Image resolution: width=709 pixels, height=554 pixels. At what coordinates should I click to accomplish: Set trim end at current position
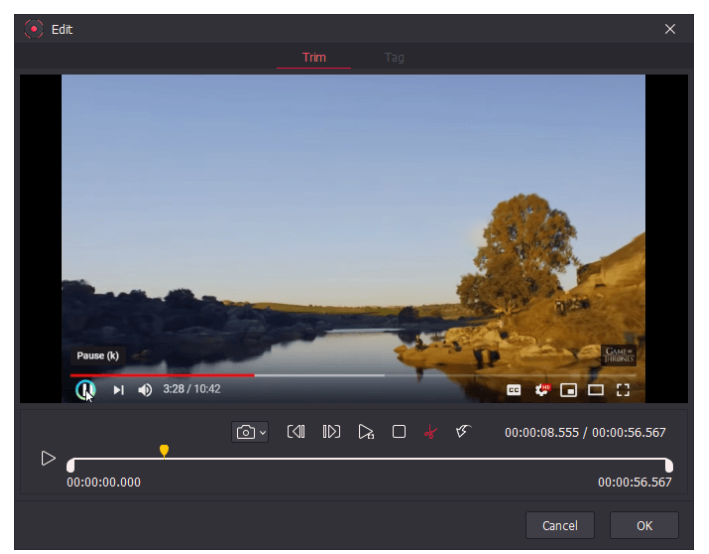(331, 432)
